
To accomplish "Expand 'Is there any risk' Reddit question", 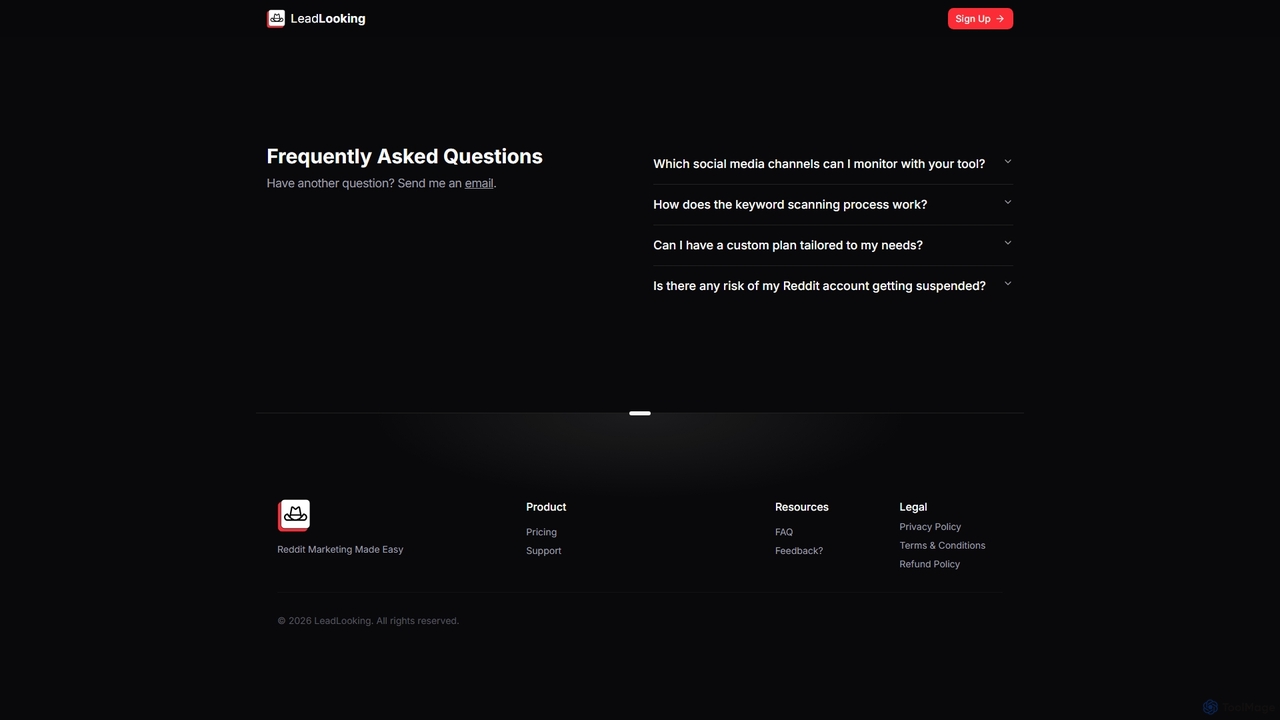I will pyautogui.click(x=833, y=286).
